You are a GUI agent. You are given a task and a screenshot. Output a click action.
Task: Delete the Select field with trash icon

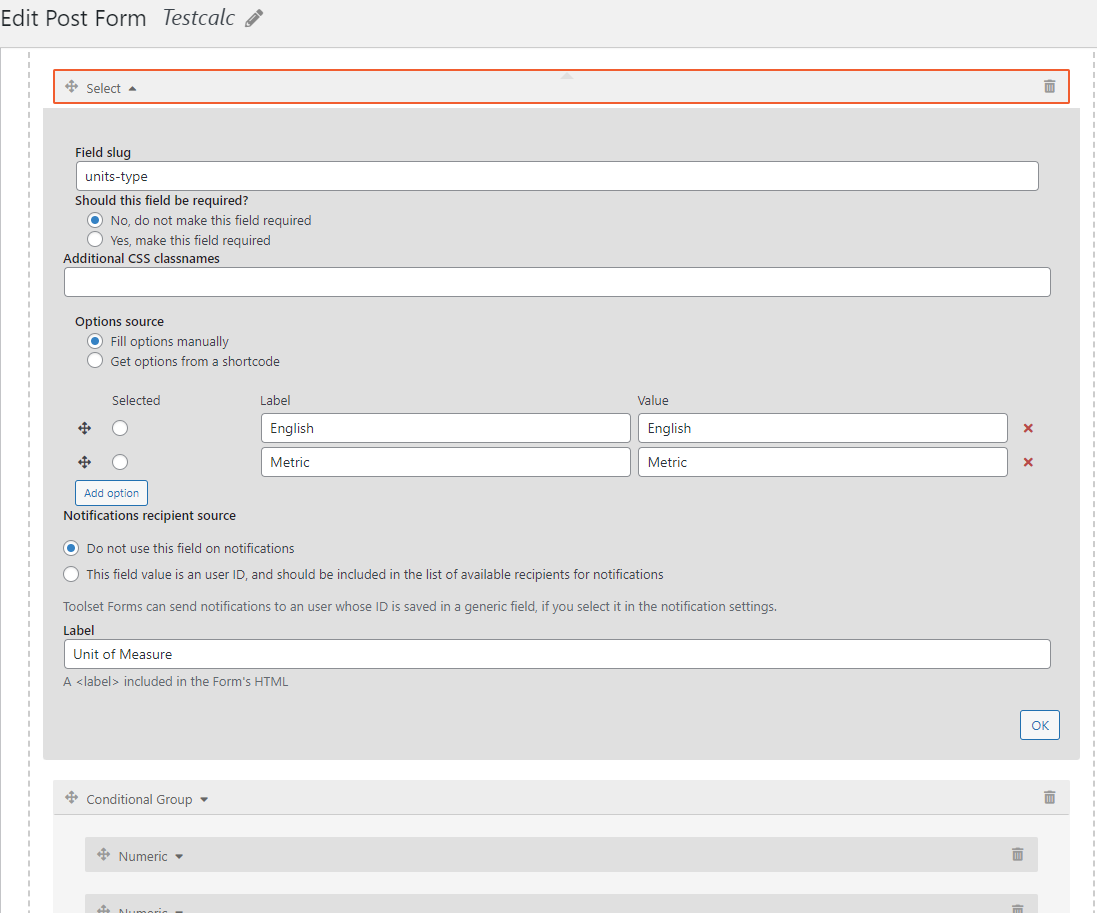[1049, 87]
